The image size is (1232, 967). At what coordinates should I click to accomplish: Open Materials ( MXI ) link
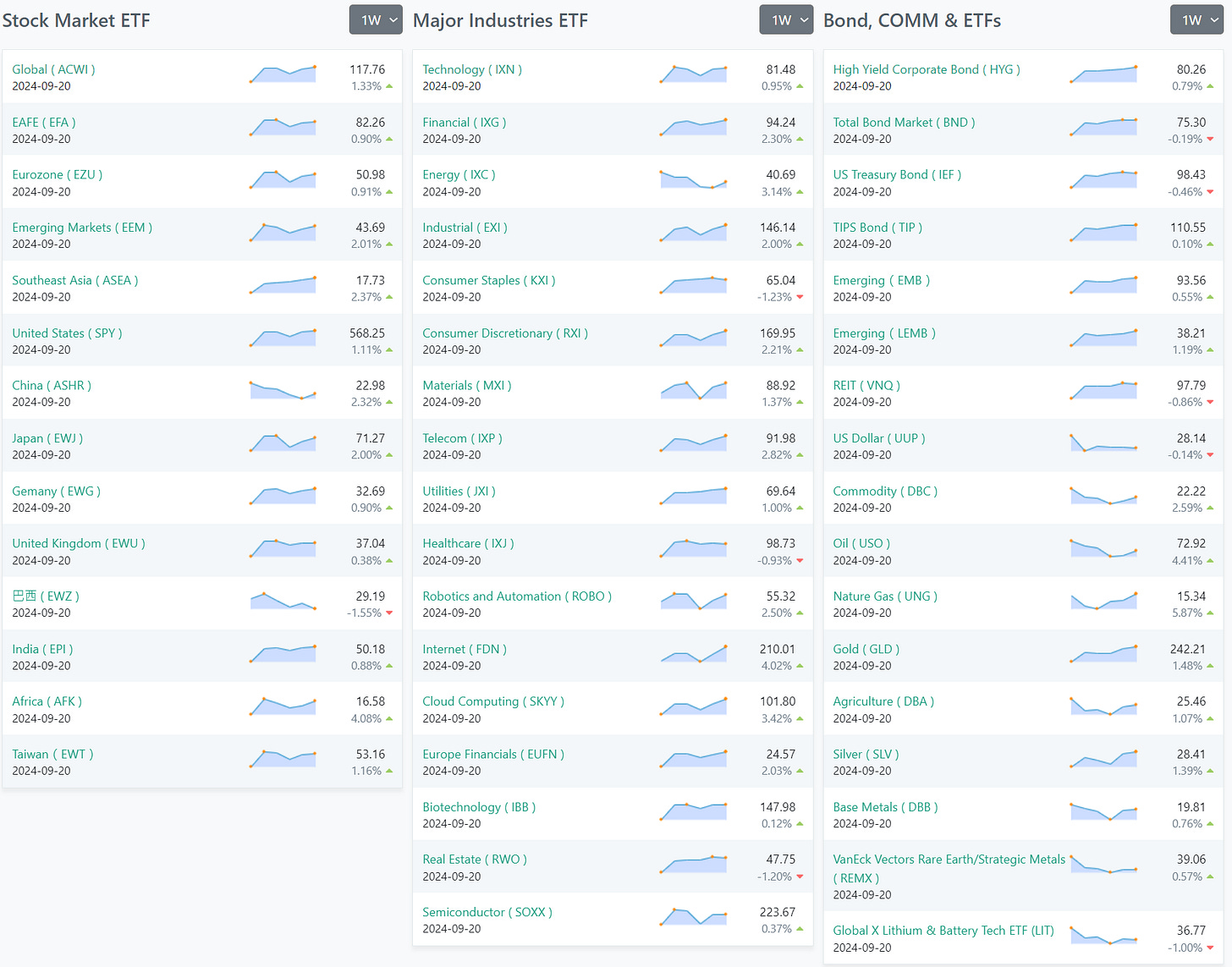point(467,385)
